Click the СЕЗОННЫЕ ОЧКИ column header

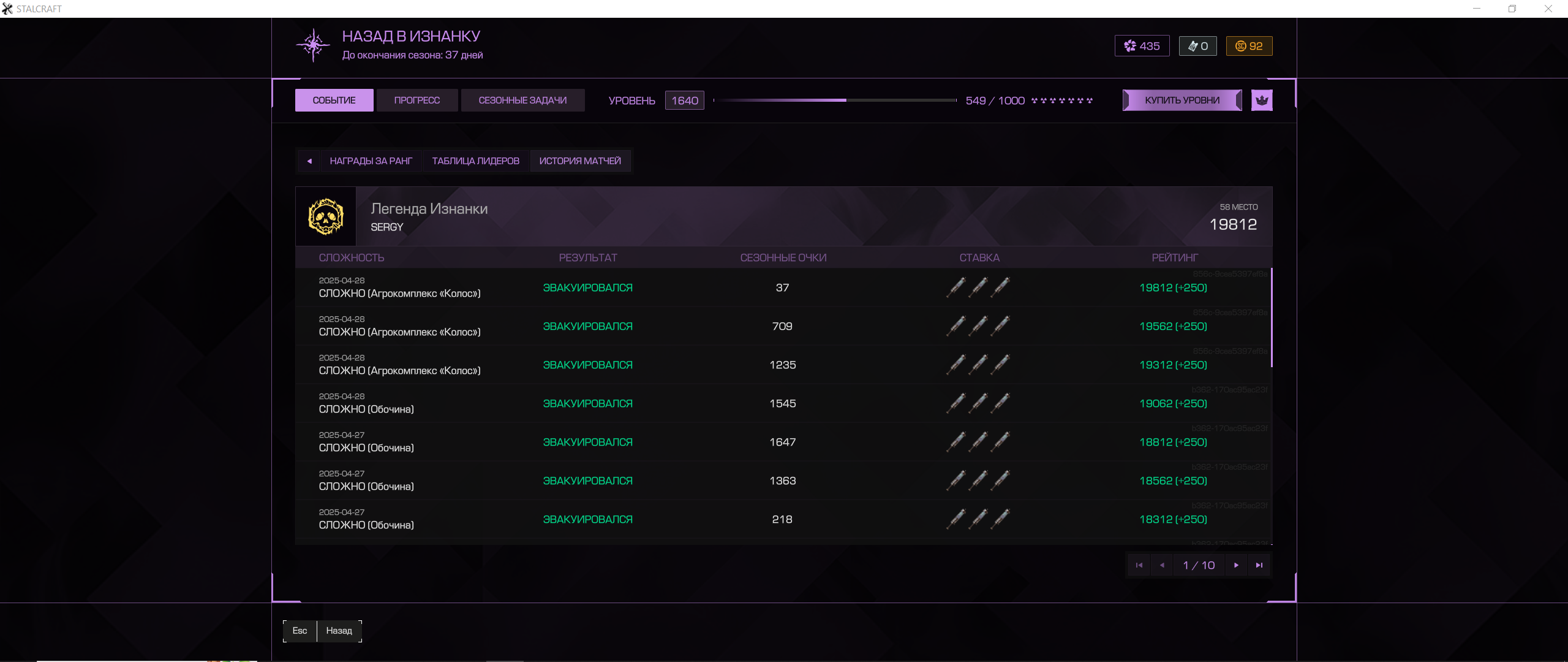tap(783, 257)
